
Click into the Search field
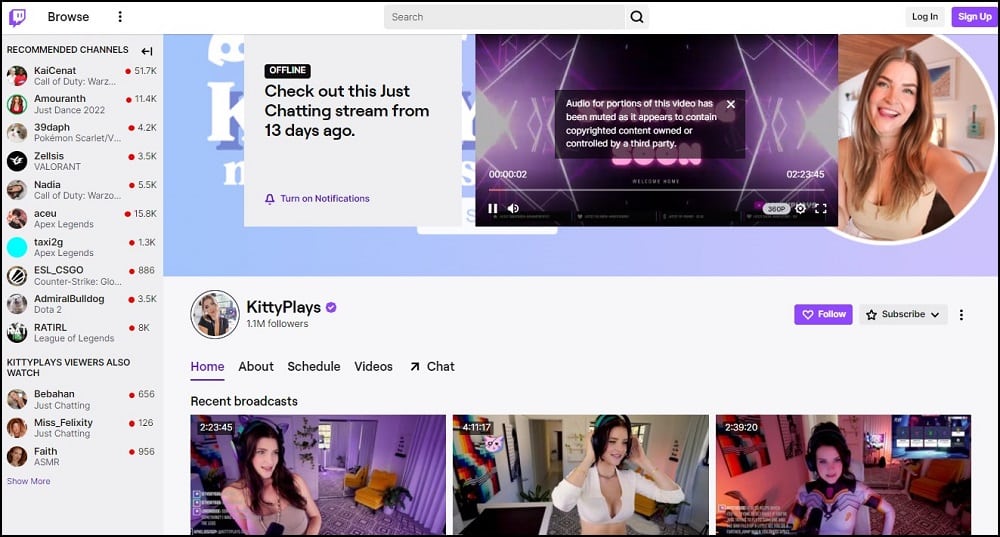coord(504,17)
